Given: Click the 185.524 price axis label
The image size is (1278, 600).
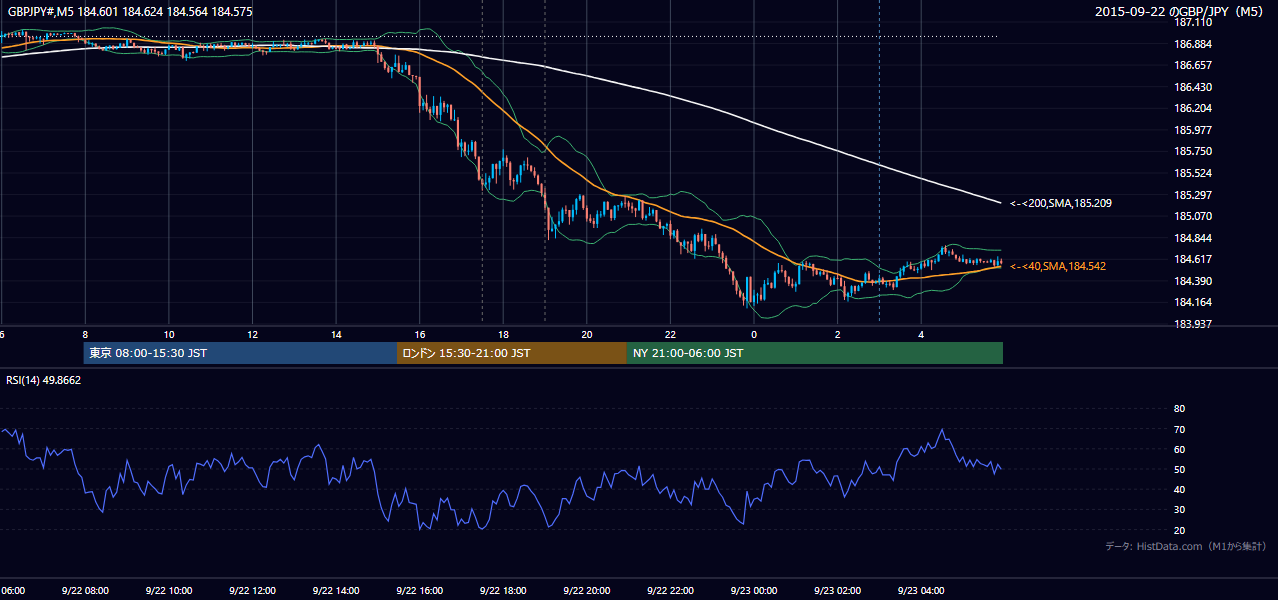Looking at the screenshot, I should click(x=1192, y=173).
